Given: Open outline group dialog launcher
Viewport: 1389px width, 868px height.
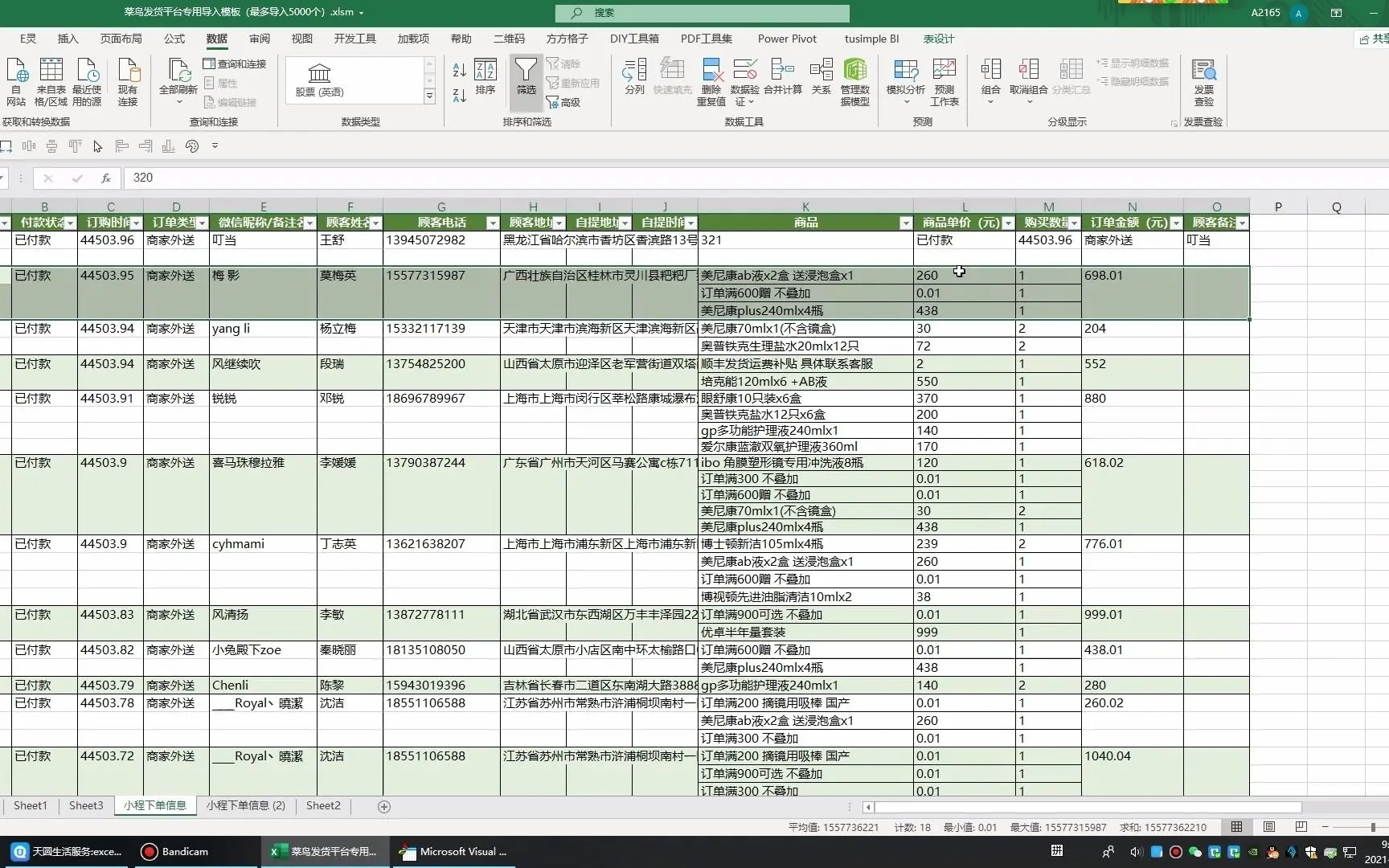Looking at the screenshot, I should [1174, 123].
